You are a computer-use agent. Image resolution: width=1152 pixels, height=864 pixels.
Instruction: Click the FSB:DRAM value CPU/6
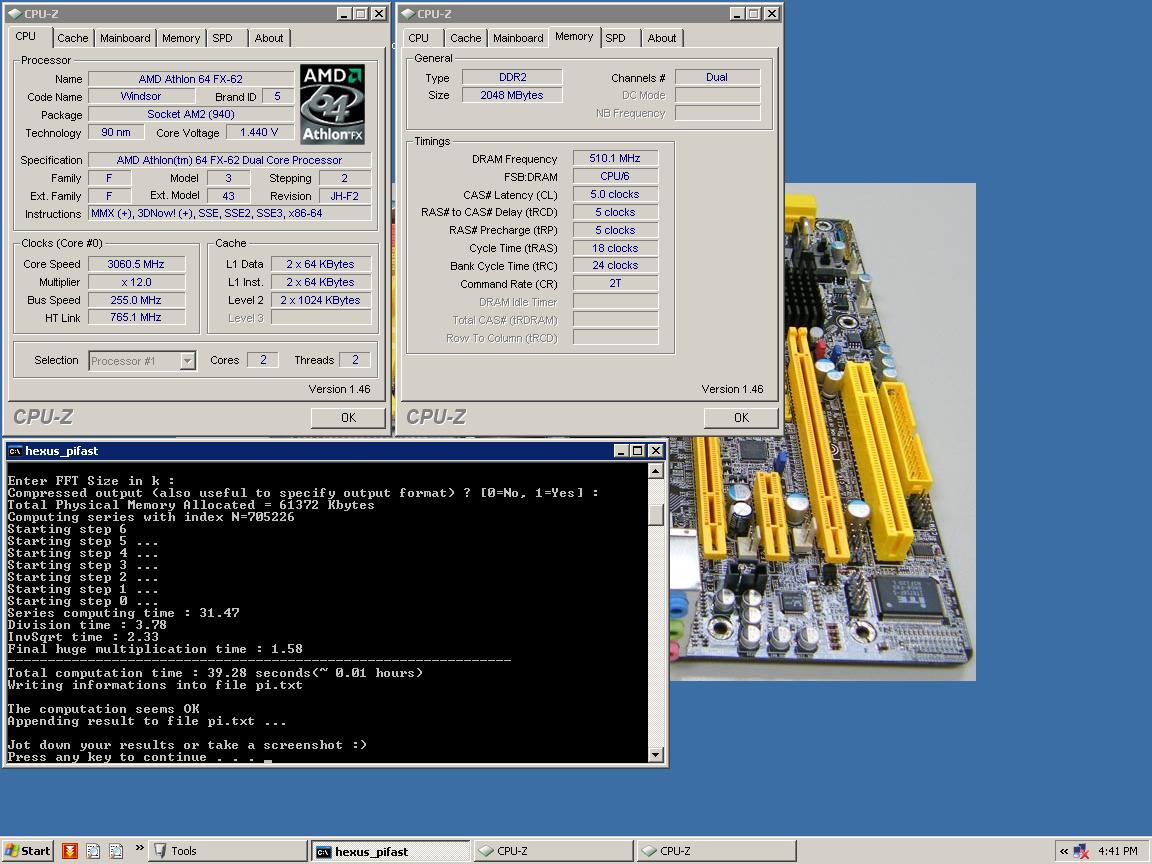615,176
